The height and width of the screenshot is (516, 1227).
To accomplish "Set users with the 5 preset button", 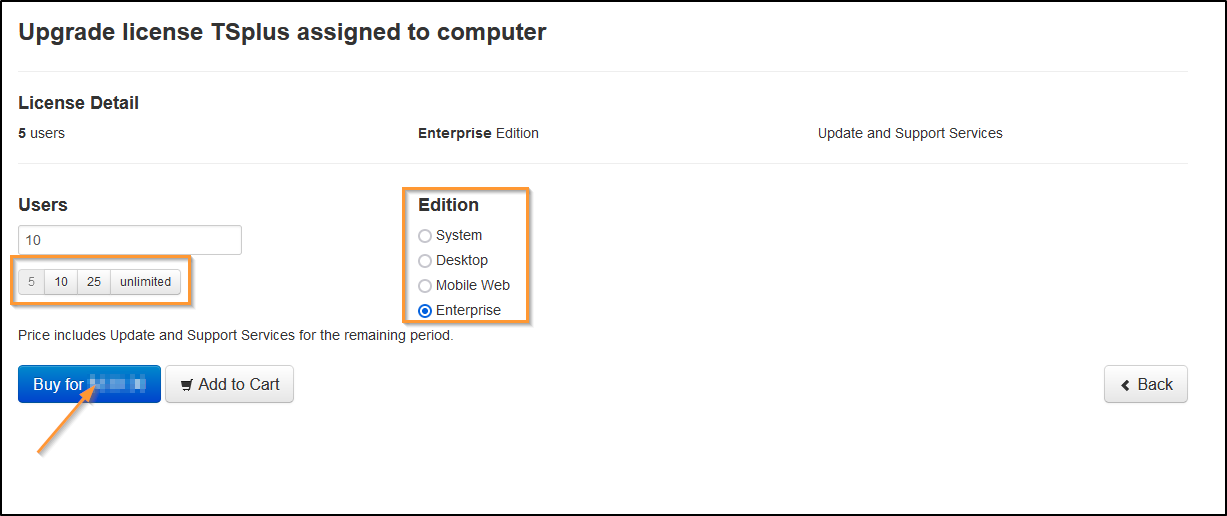I will (x=31, y=282).
